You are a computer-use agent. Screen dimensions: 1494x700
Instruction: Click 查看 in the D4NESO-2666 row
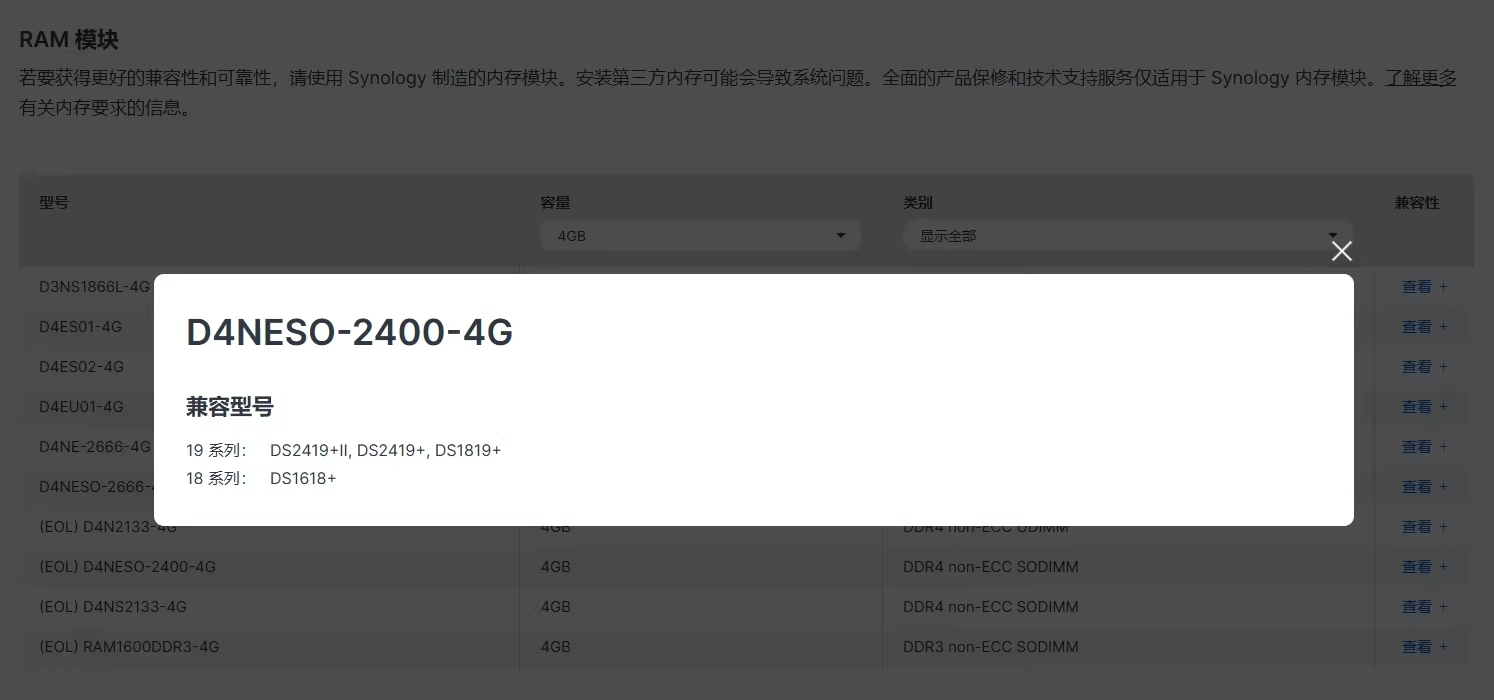tap(1424, 487)
